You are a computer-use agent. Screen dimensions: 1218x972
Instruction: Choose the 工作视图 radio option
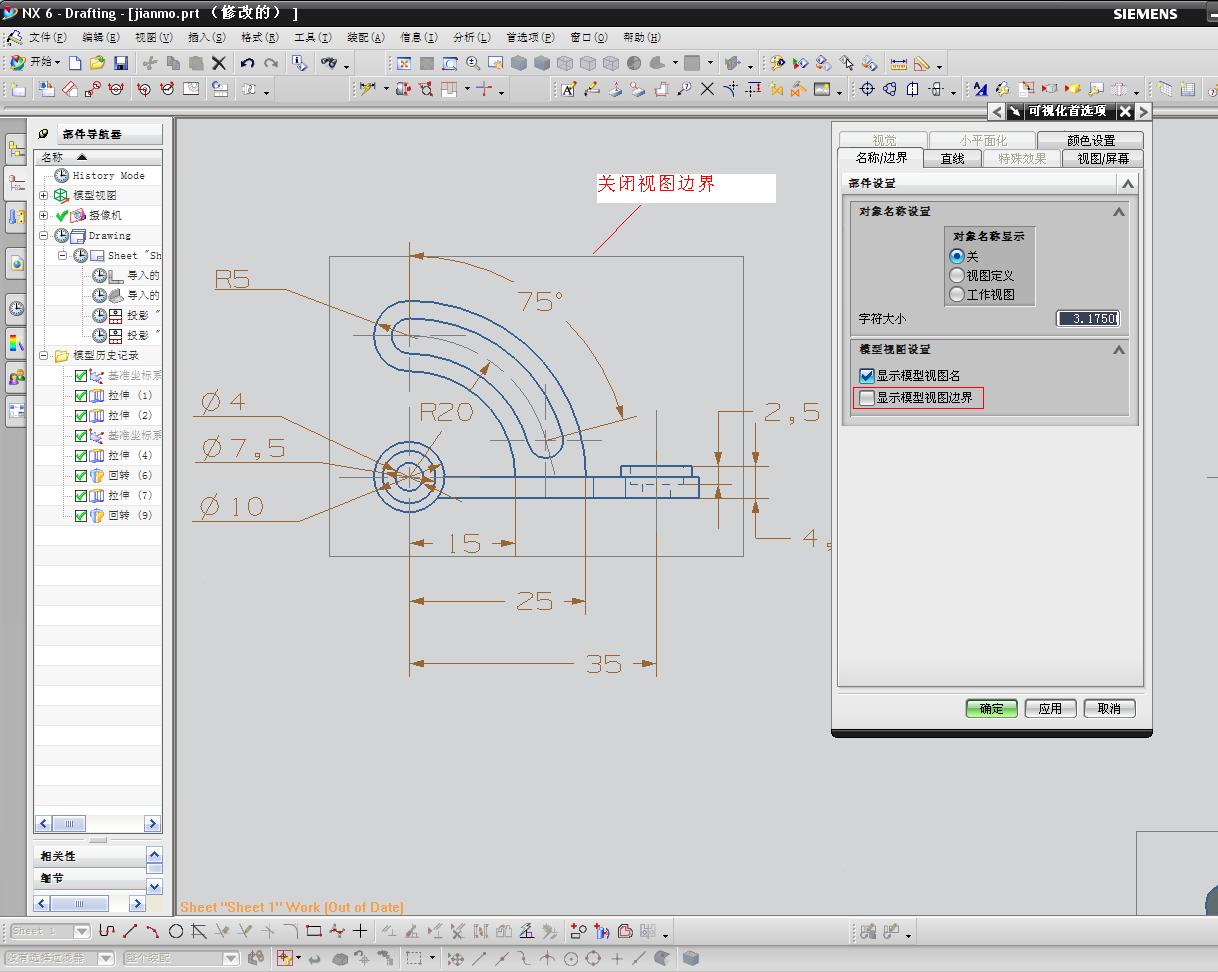pos(957,294)
